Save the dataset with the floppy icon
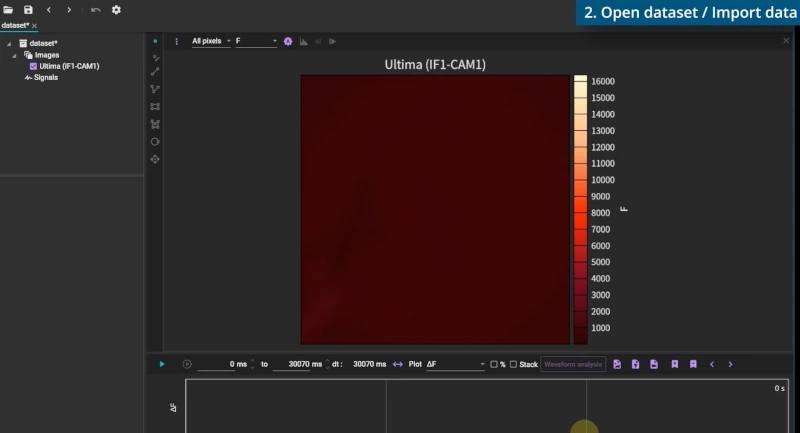800x433 pixels. coord(28,10)
